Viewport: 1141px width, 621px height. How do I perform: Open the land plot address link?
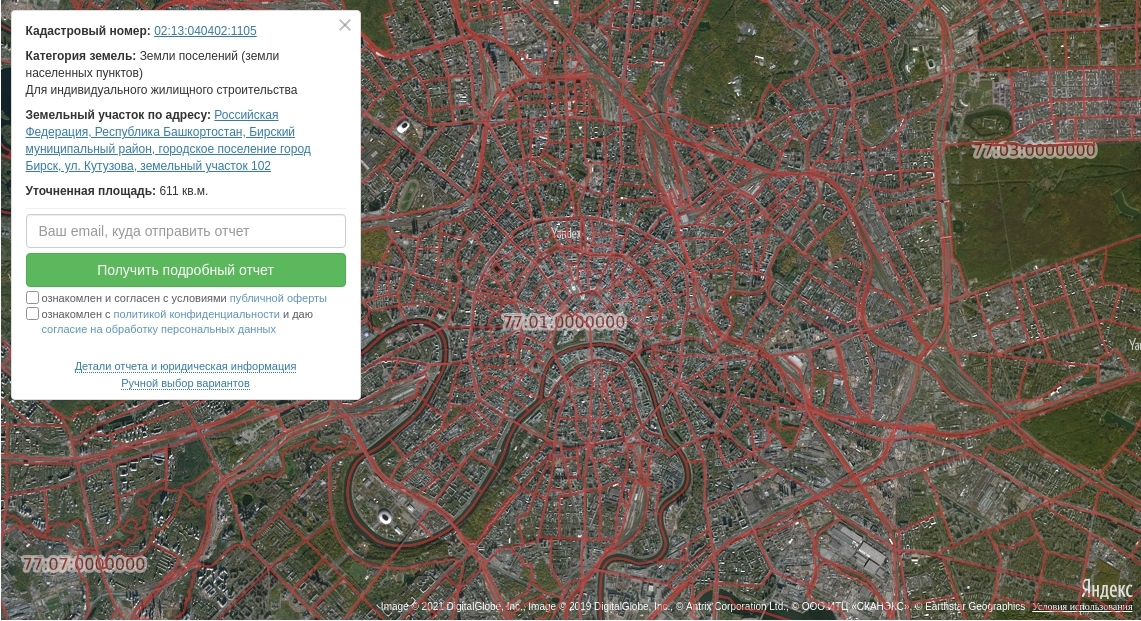tap(168, 141)
